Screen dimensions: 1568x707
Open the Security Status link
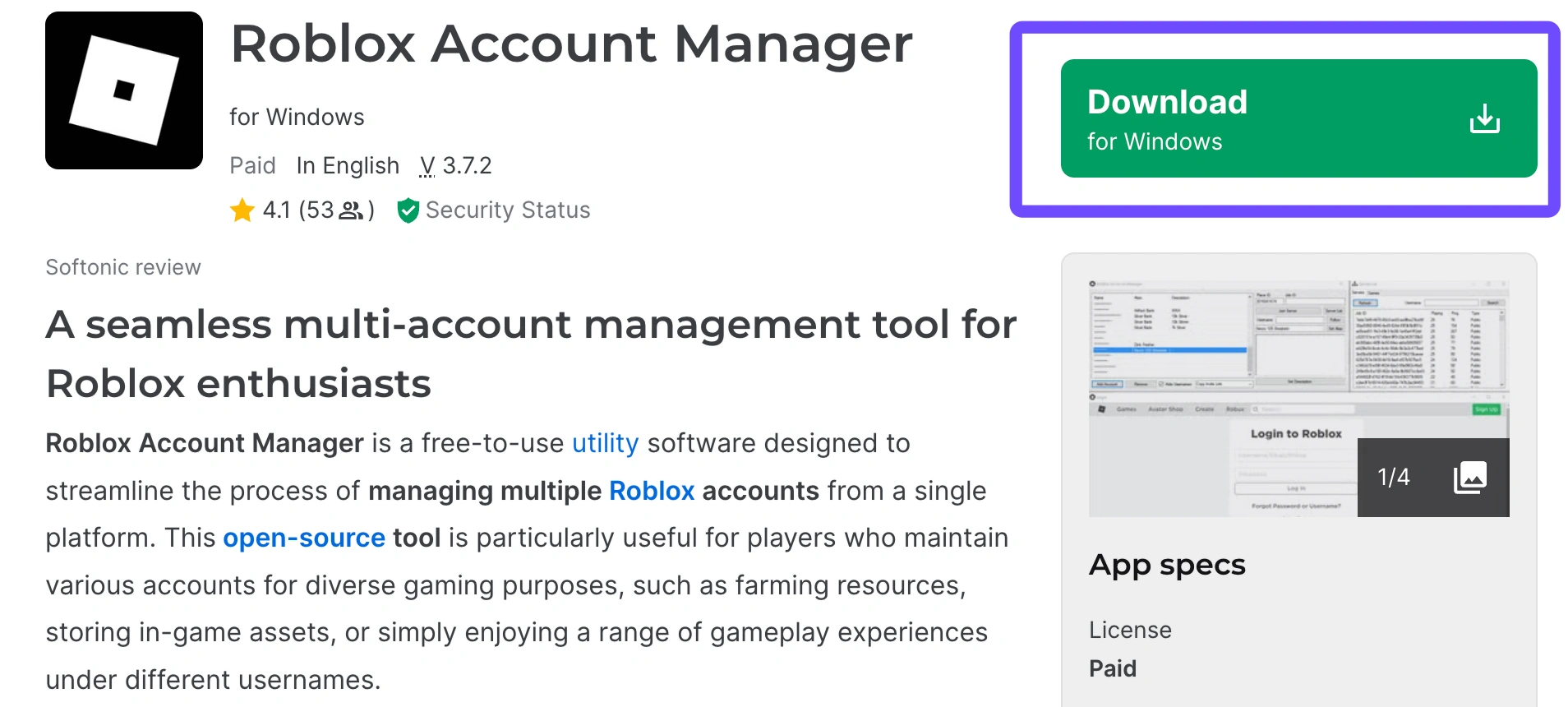pos(508,210)
